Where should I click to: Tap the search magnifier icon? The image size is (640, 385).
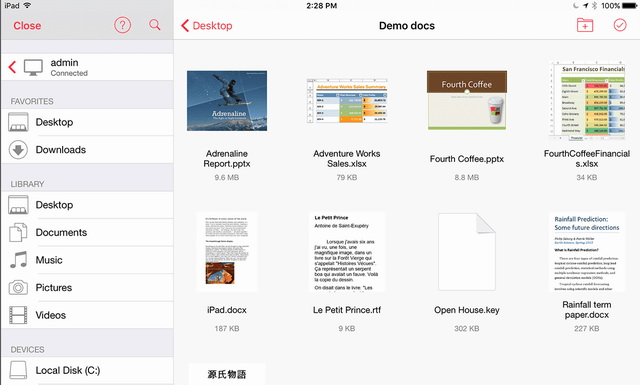pos(155,25)
